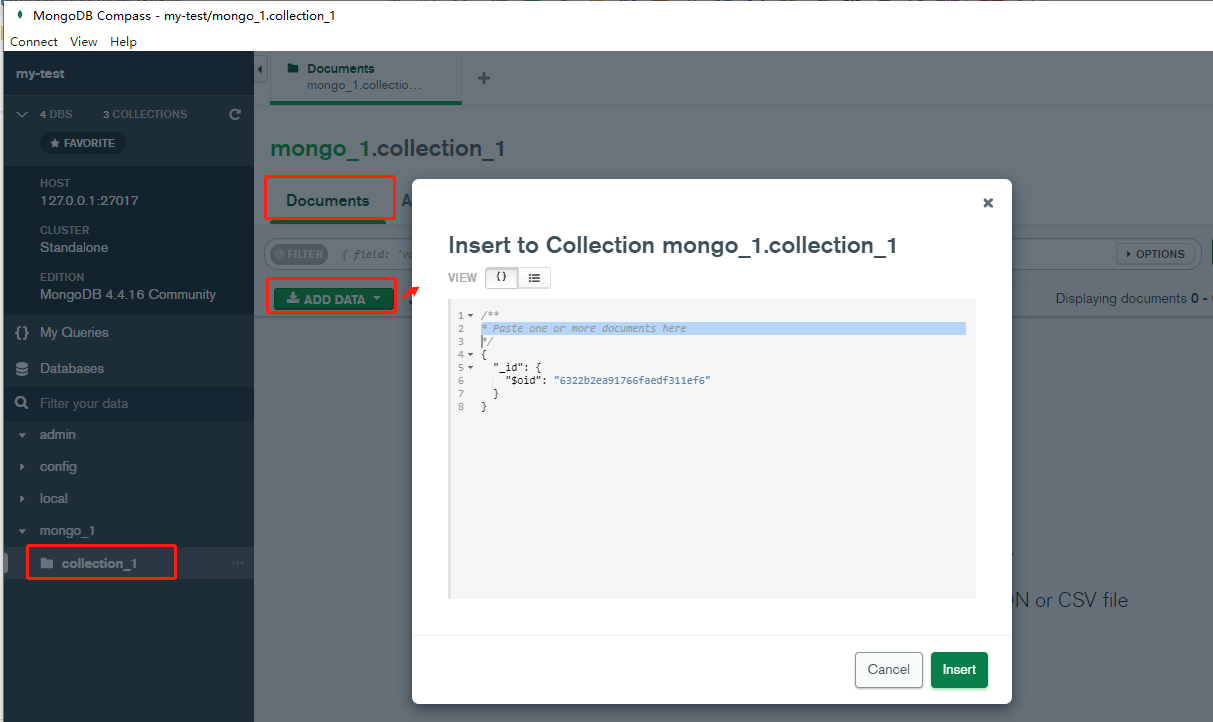The image size is (1213, 722).
Task: Click Insert button in dialog
Action: (959, 670)
